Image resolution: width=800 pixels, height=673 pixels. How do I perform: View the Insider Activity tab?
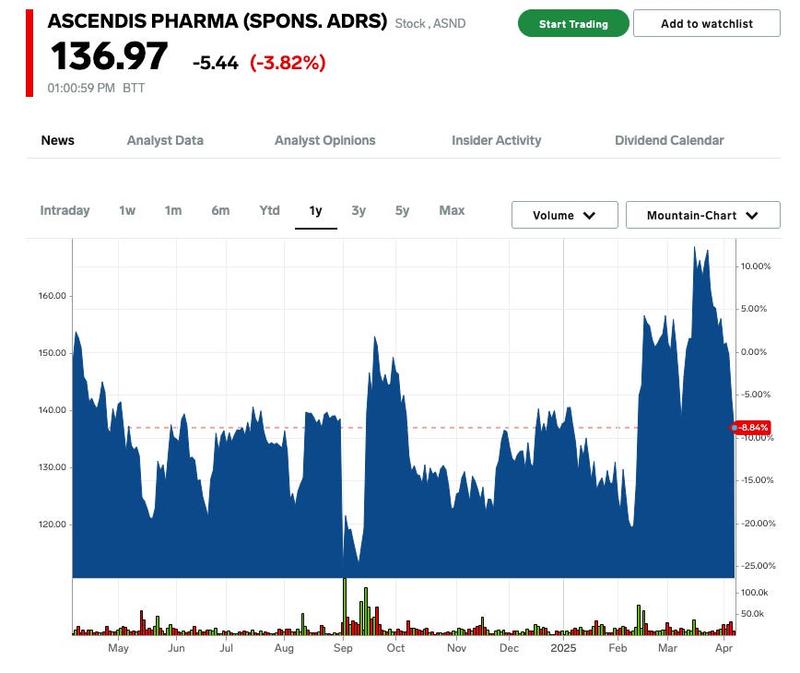coord(496,140)
